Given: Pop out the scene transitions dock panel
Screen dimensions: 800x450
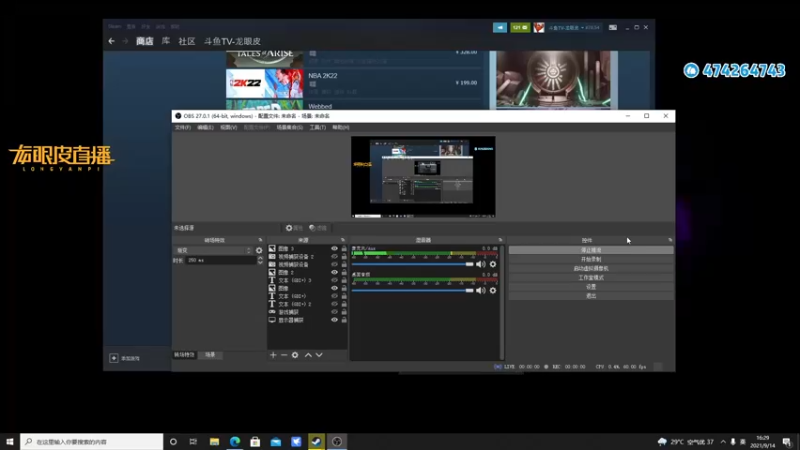Looking at the screenshot, I should 260,240.
